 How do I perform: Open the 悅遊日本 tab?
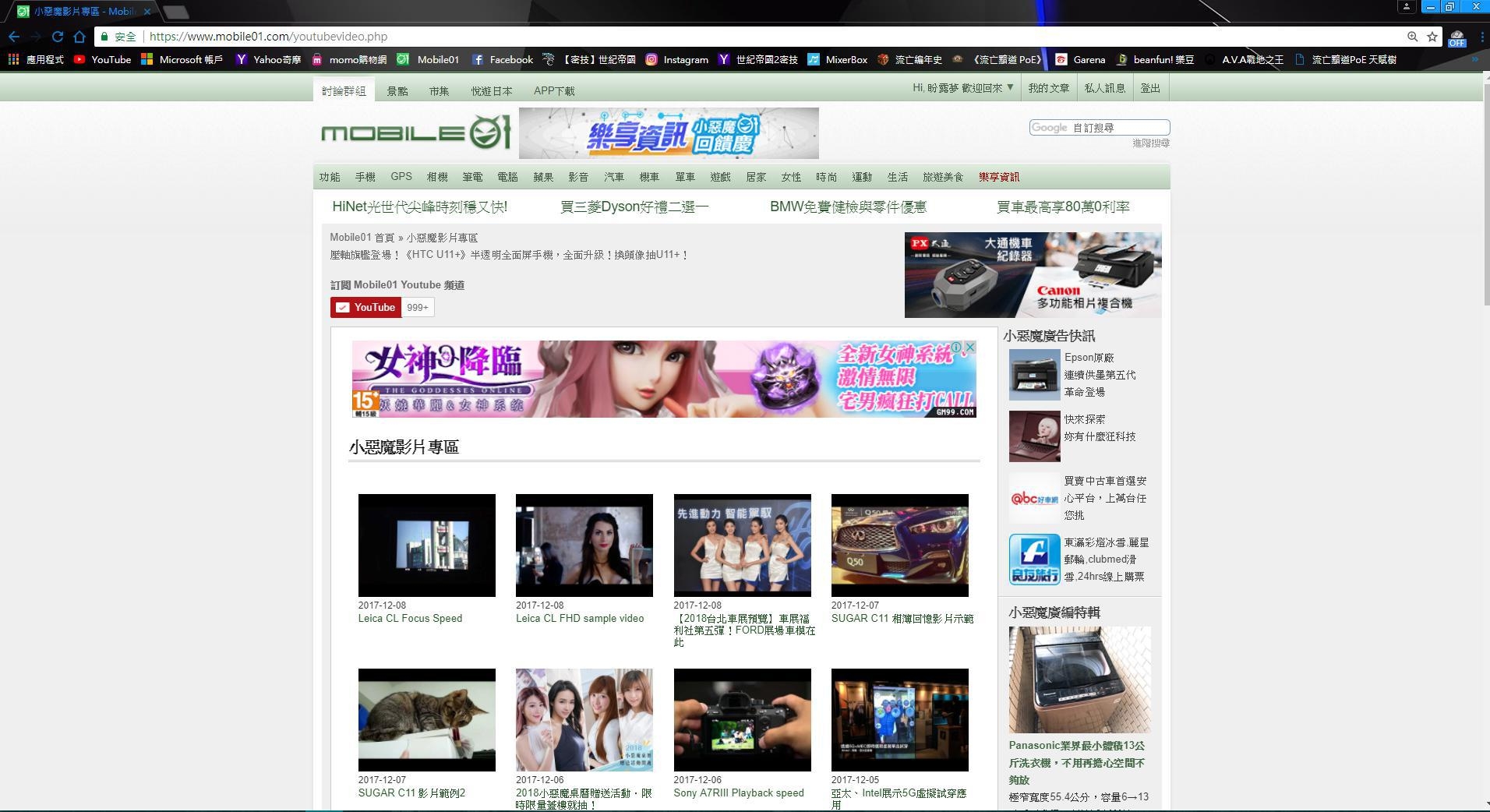click(x=492, y=90)
